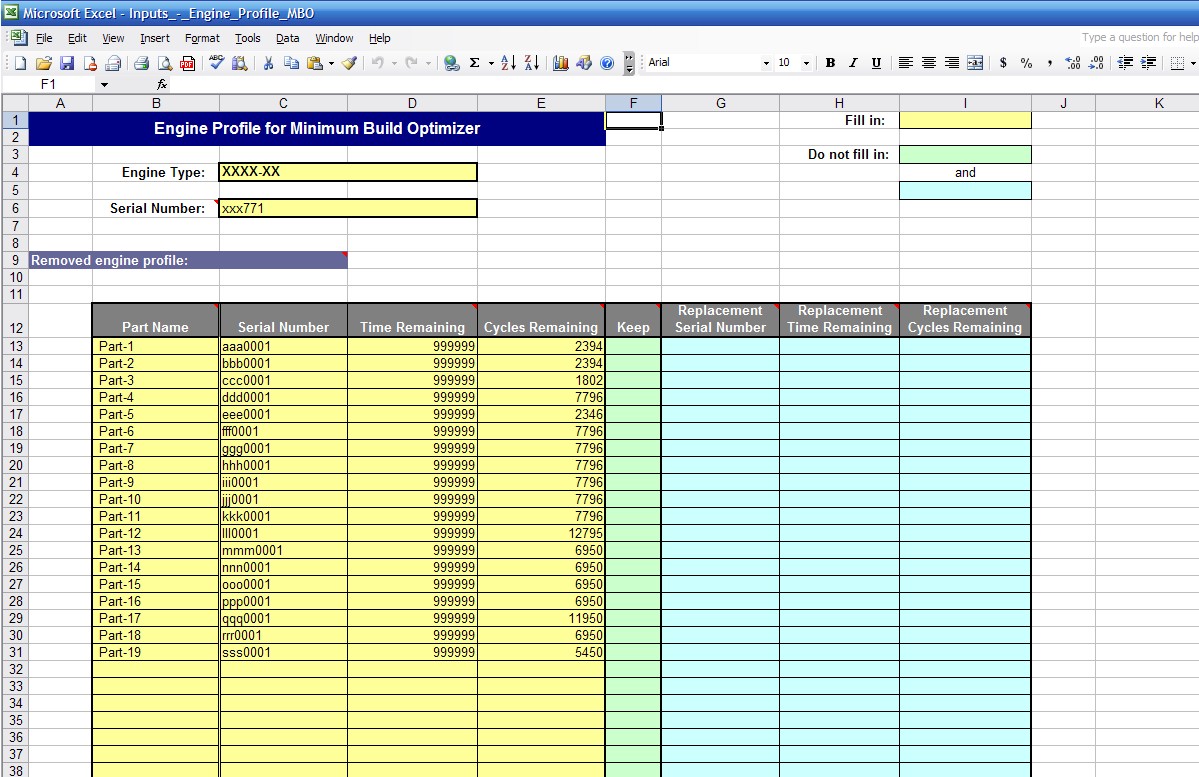Expand the font size dropdown
The width and height of the screenshot is (1199, 777).
click(806, 63)
